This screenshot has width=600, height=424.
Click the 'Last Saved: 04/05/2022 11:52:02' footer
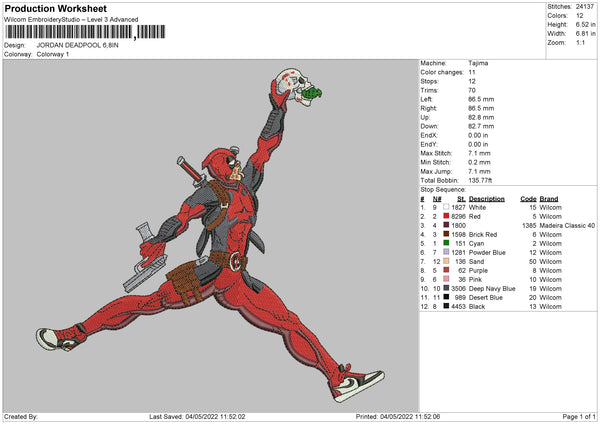pos(197,416)
